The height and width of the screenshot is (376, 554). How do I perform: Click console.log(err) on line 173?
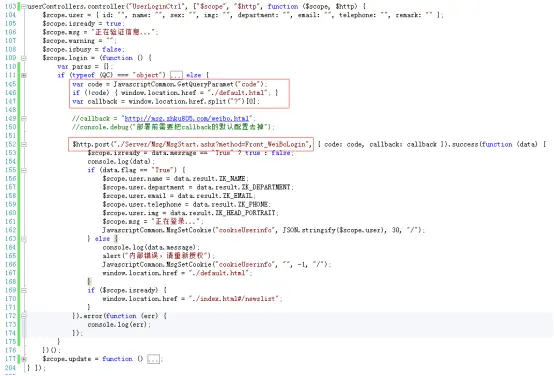click(119, 324)
